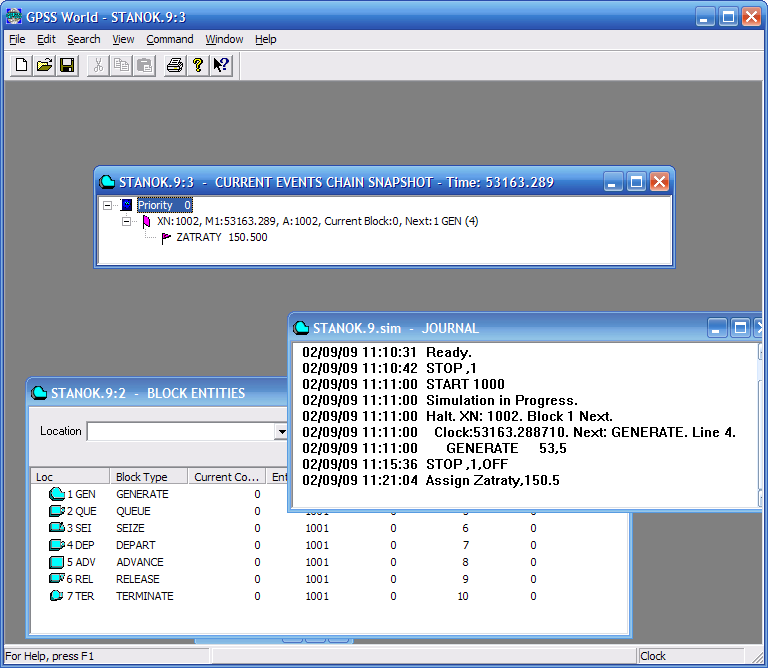Click the Clock status bar pane

coord(691,656)
